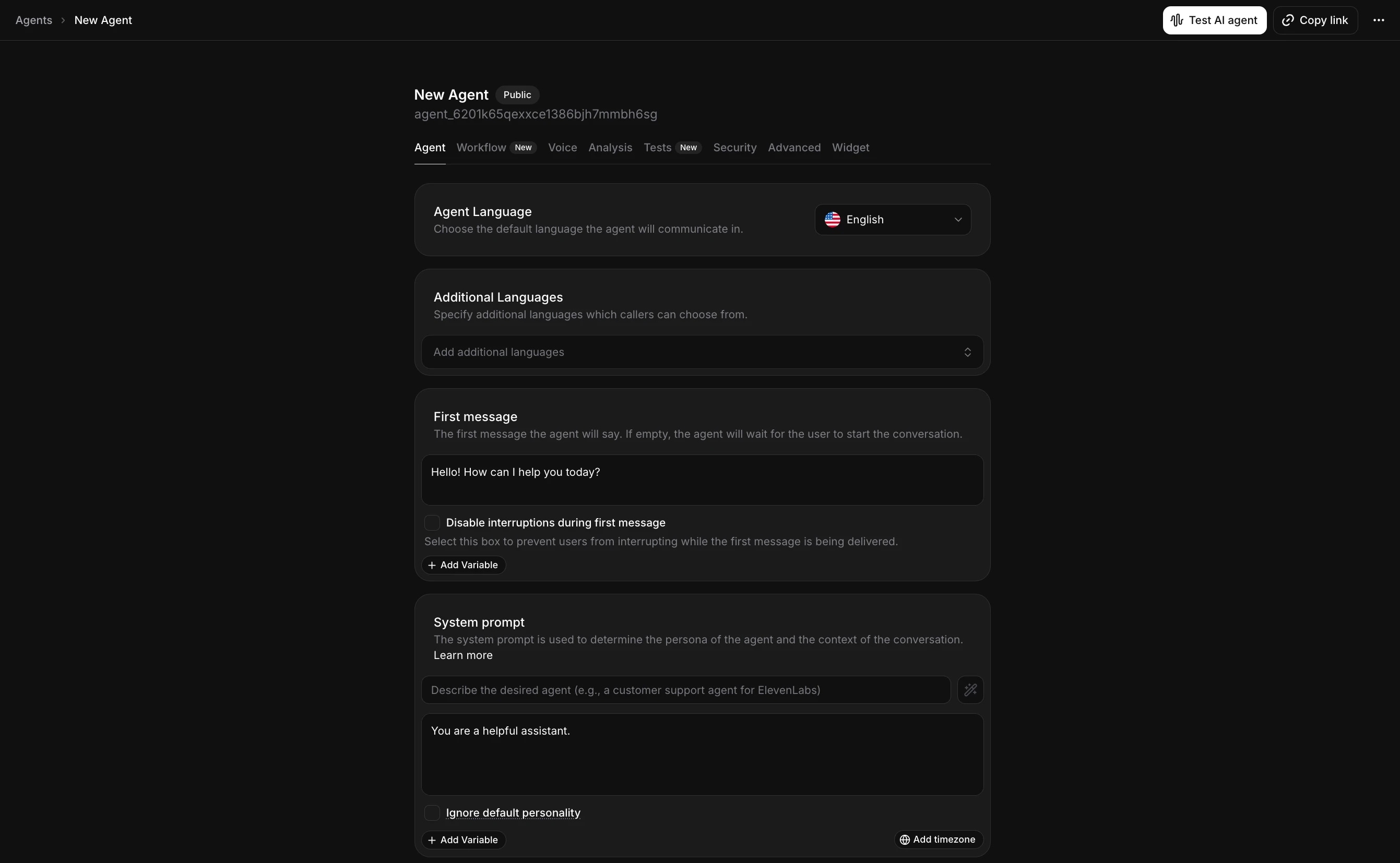Click the up-down chevron in Add additional languages
The height and width of the screenshot is (863, 1400).
click(x=968, y=352)
